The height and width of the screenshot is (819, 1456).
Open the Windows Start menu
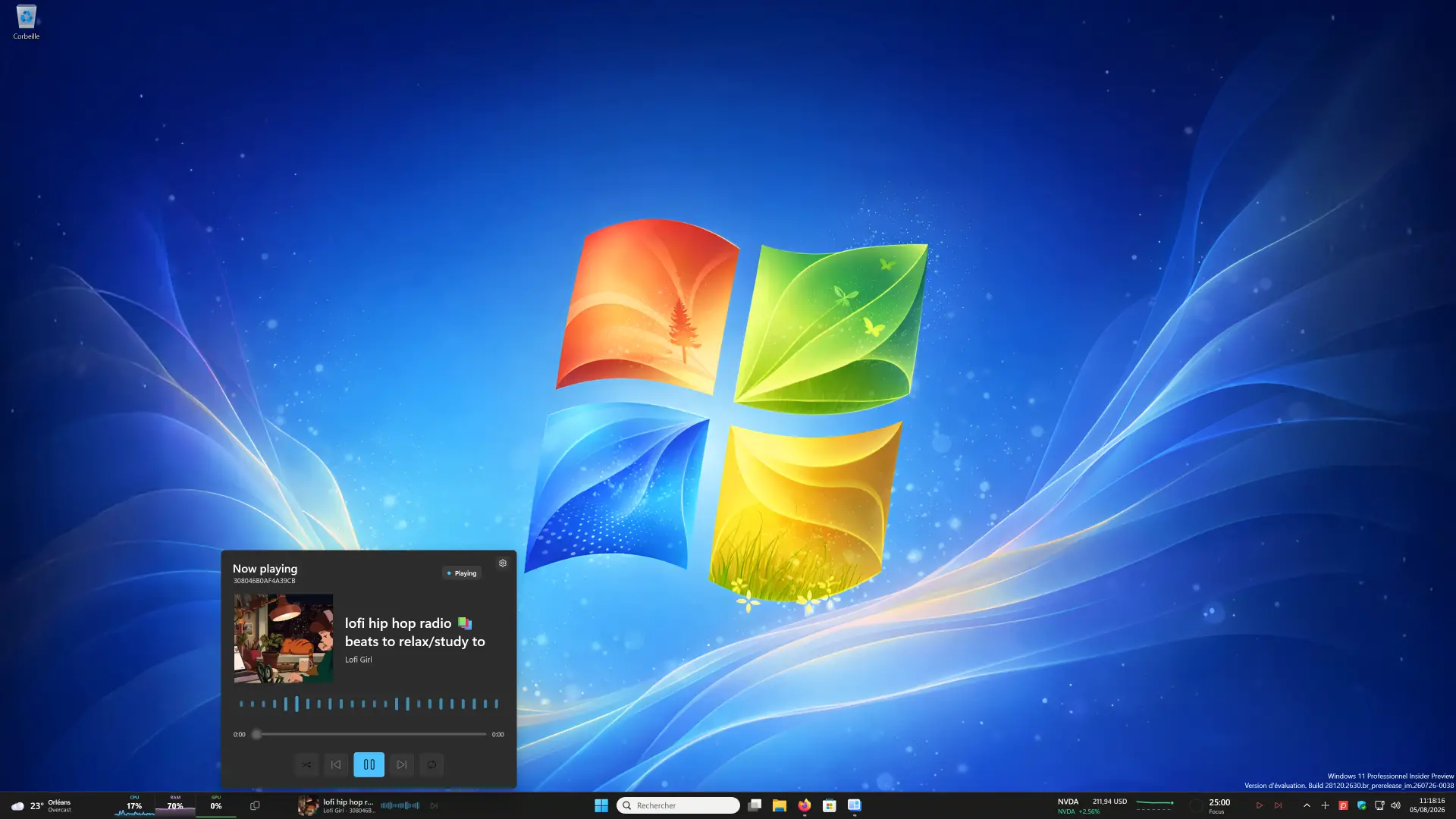(x=601, y=805)
